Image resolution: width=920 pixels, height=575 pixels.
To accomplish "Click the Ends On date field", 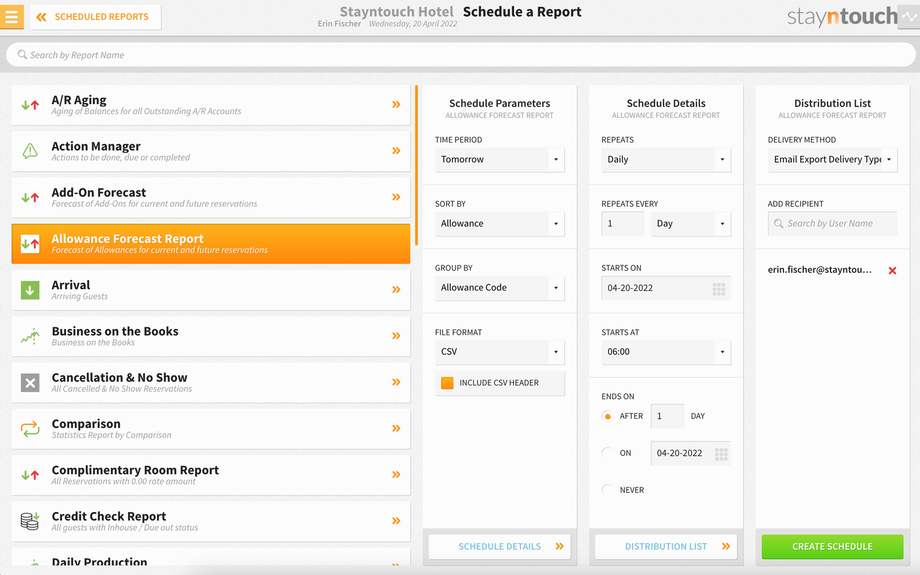I will tap(691, 453).
